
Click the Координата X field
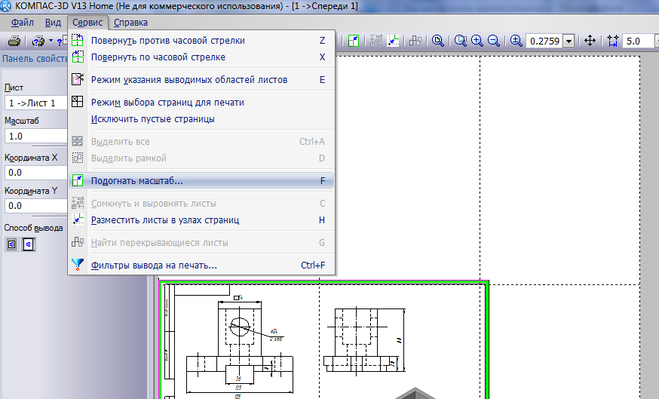pos(36,172)
